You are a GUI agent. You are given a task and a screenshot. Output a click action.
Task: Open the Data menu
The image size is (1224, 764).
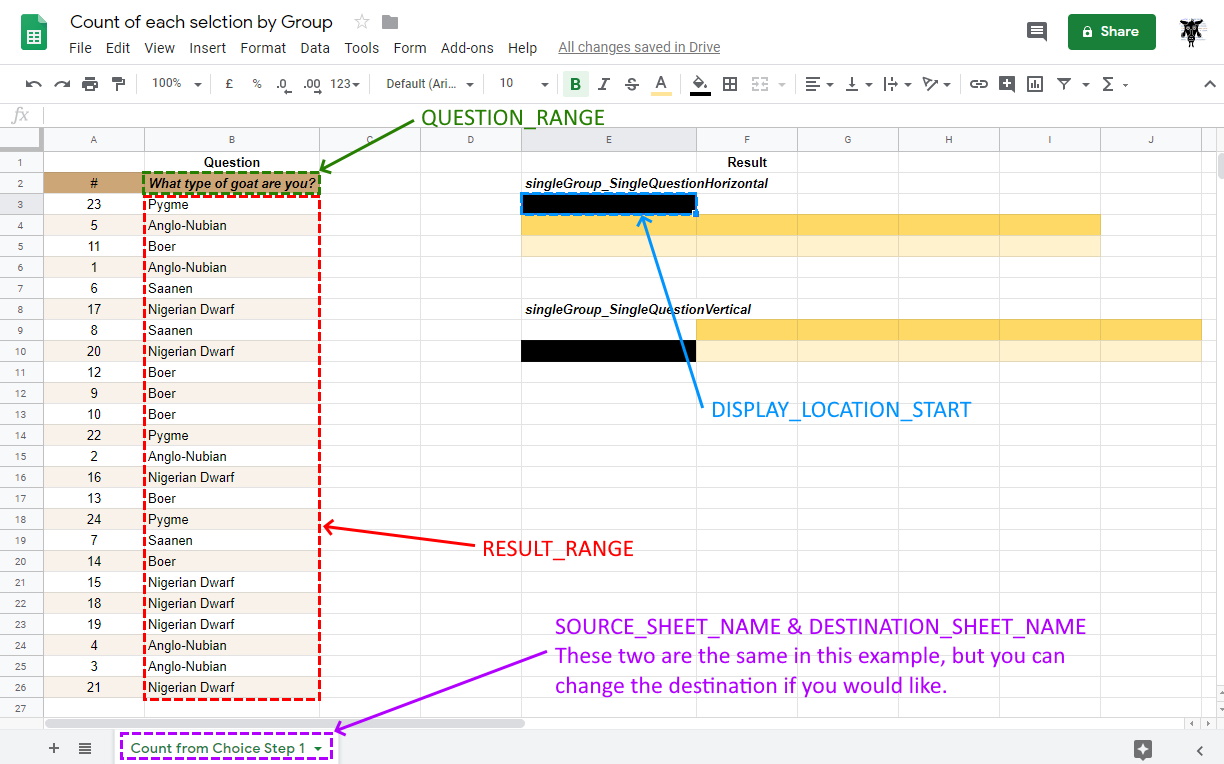315,48
